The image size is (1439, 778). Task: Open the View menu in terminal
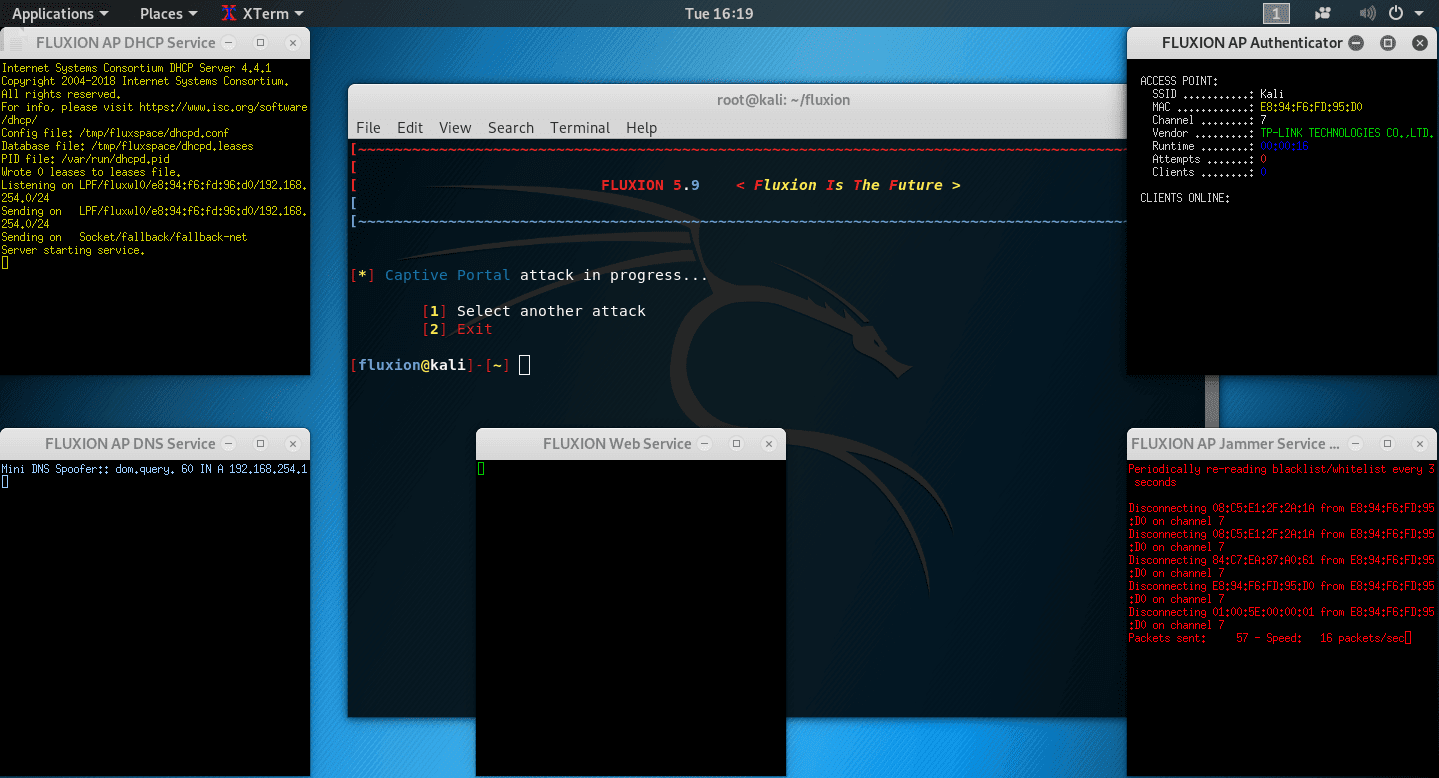click(455, 127)
